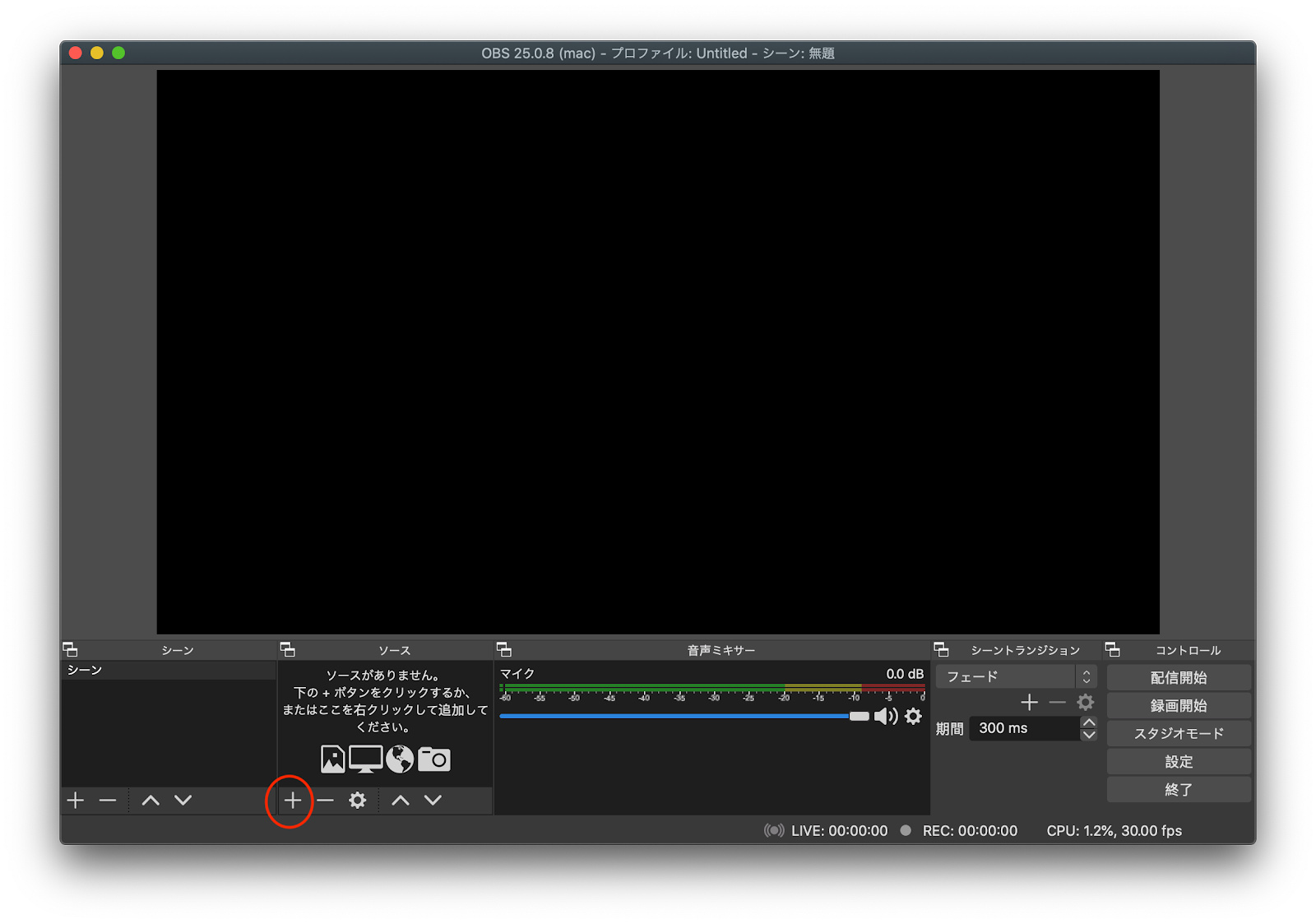
Task: Close the OBS window with red button
Action: 76,53
